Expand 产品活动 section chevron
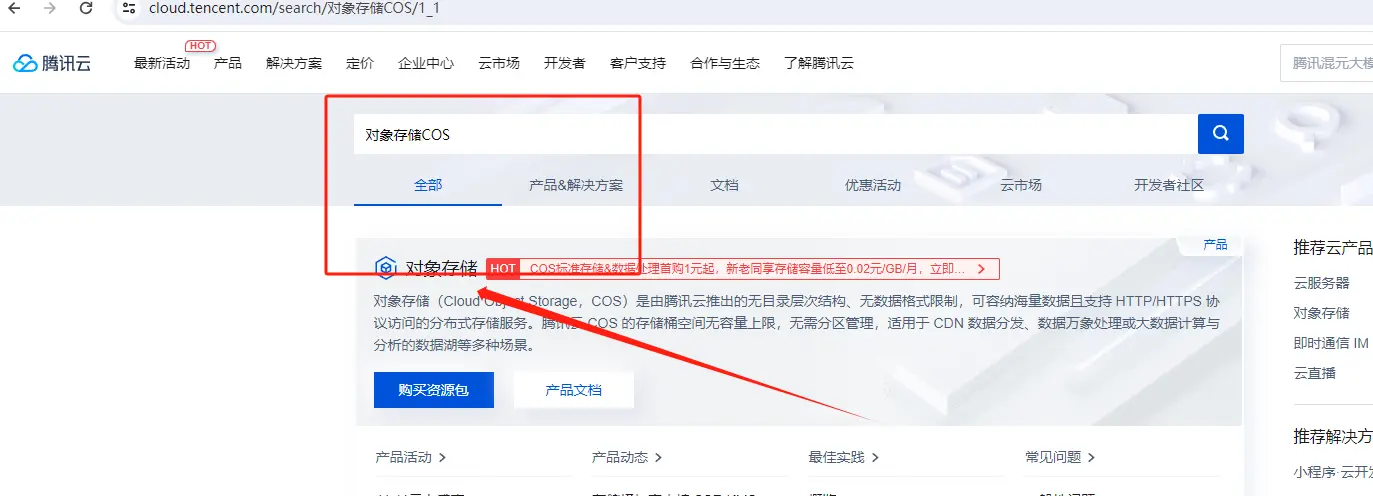 [443, 458]
